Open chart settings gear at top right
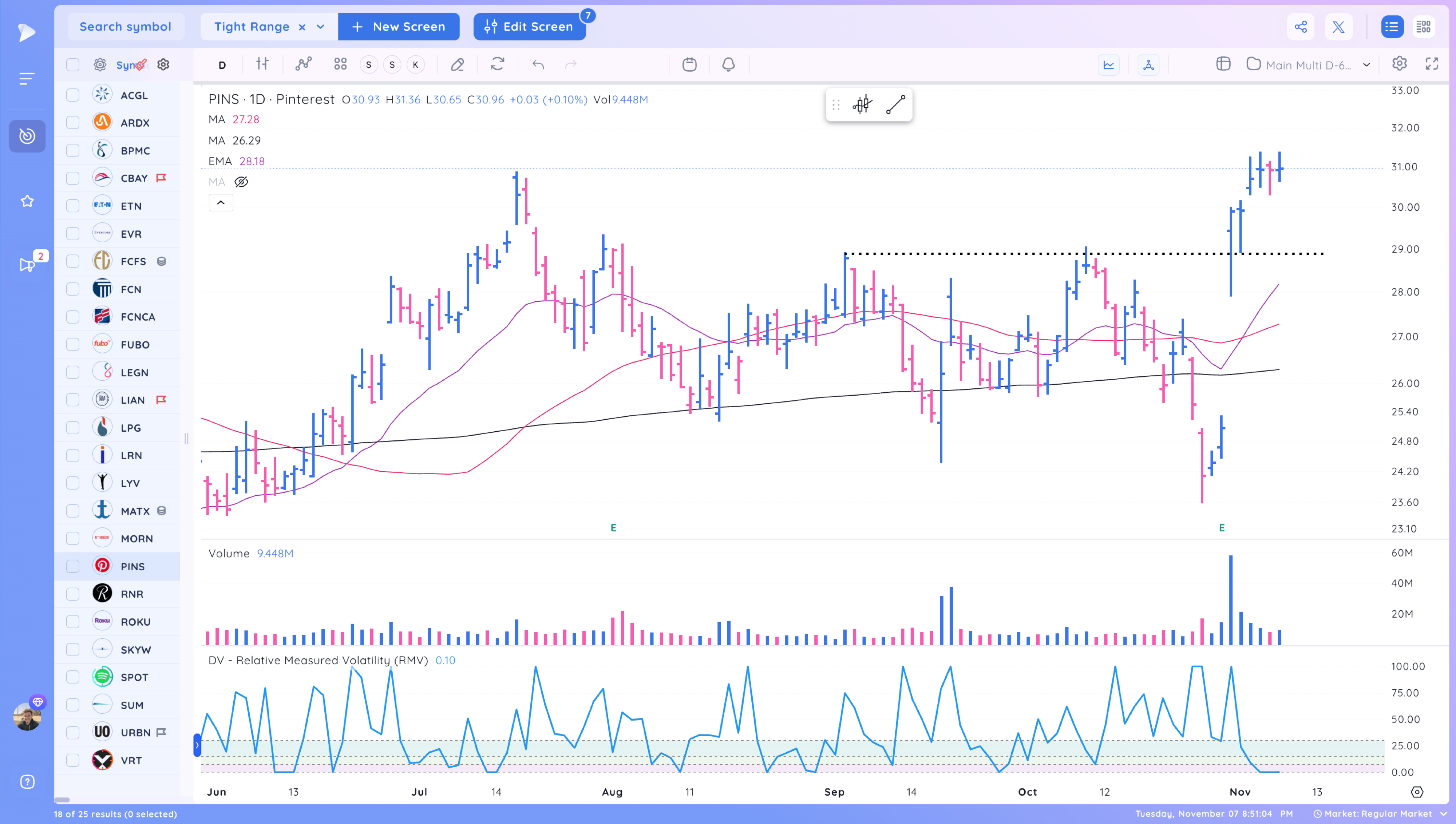 pyautogui.click(x=1400, y=63)
